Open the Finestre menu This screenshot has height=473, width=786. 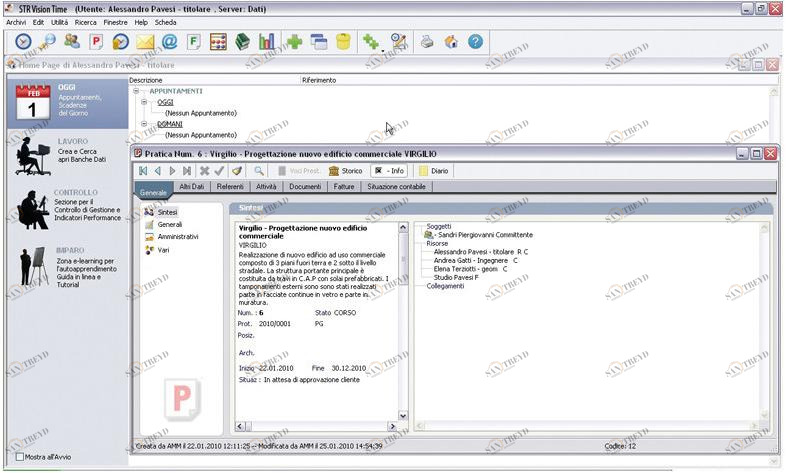(x=116, y=23)
